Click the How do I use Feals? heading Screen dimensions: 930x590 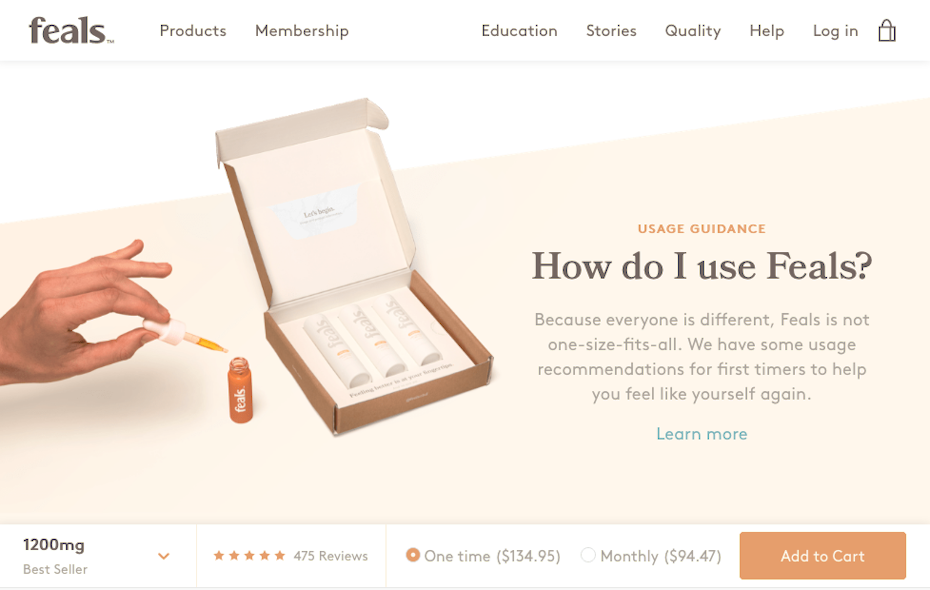(x=702, y=266)
